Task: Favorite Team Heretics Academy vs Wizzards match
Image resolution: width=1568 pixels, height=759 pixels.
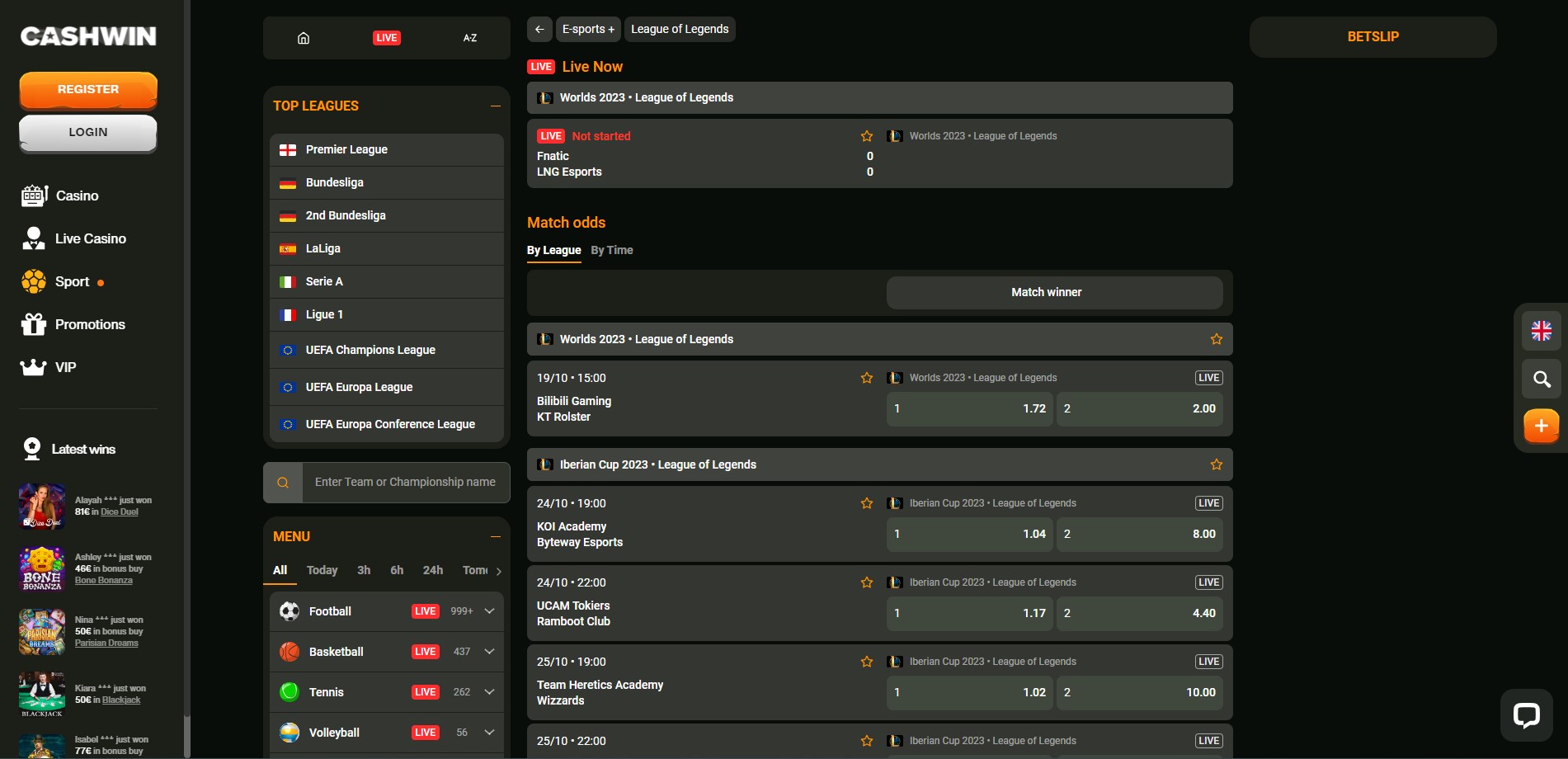Action: coord(867,662)
